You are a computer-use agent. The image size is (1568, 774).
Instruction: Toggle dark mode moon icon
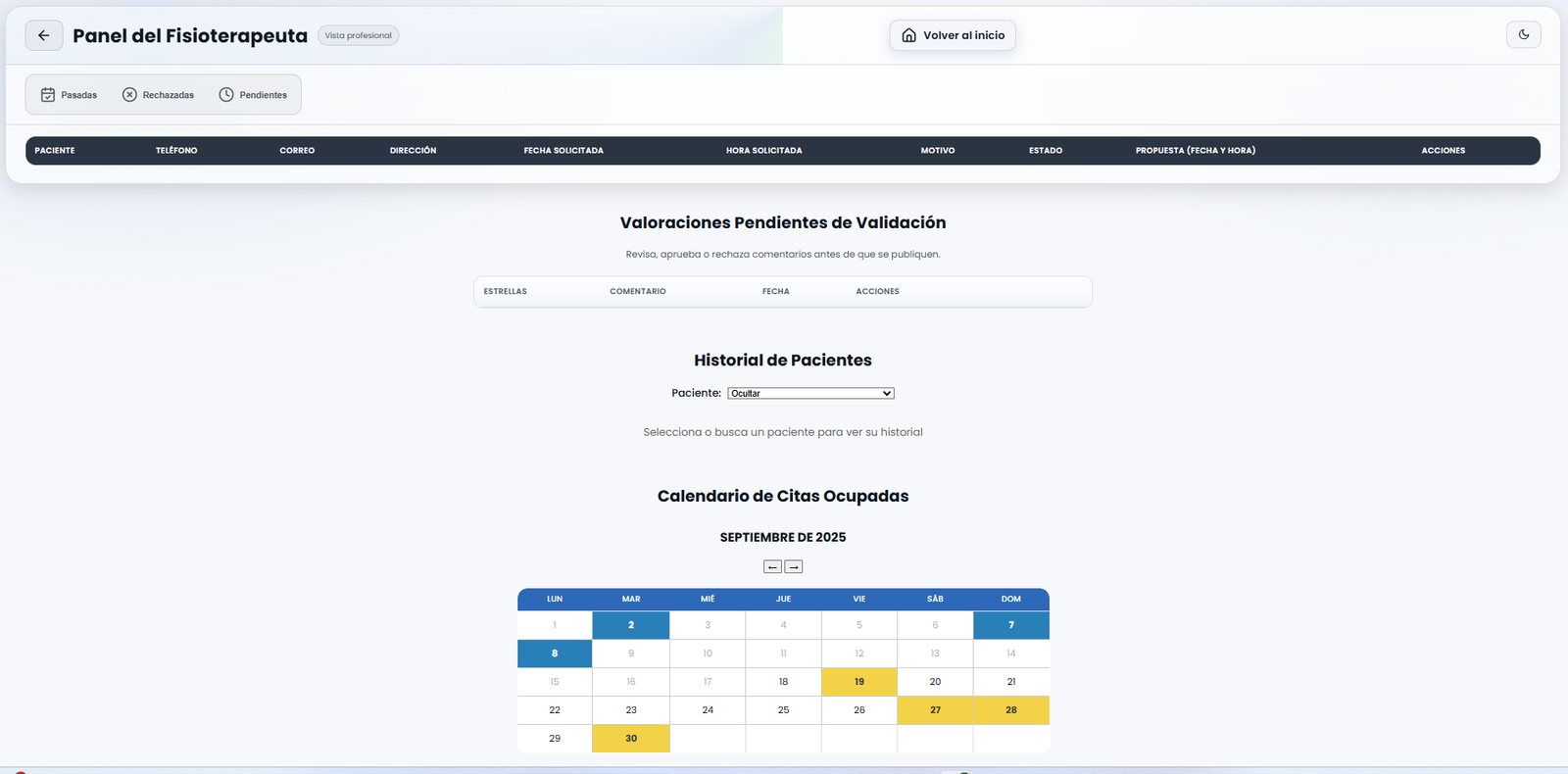click(x=1523, y=34)
